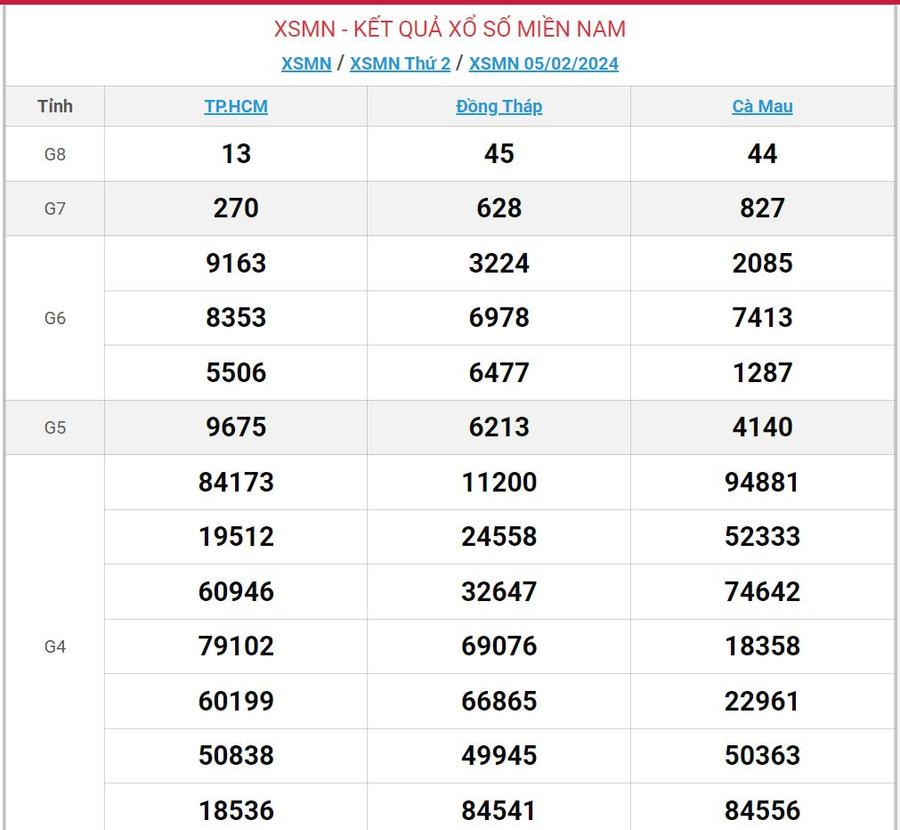The height and width of the screenshot is (830, 900).
Task: Select the G5 prize row label
Action: [55, 428]
